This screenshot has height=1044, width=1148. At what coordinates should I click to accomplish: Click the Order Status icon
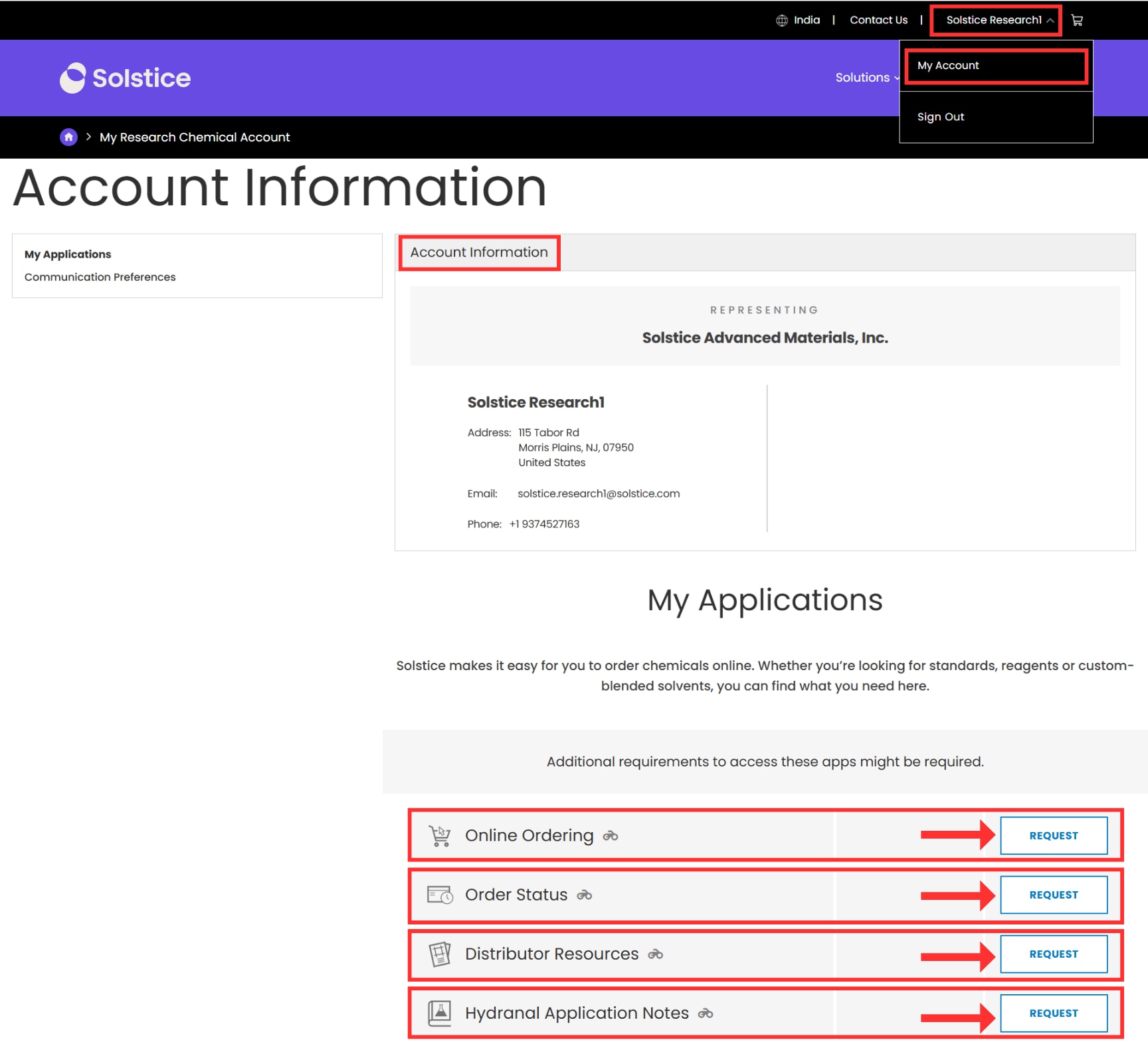click(x=439, y=895)
